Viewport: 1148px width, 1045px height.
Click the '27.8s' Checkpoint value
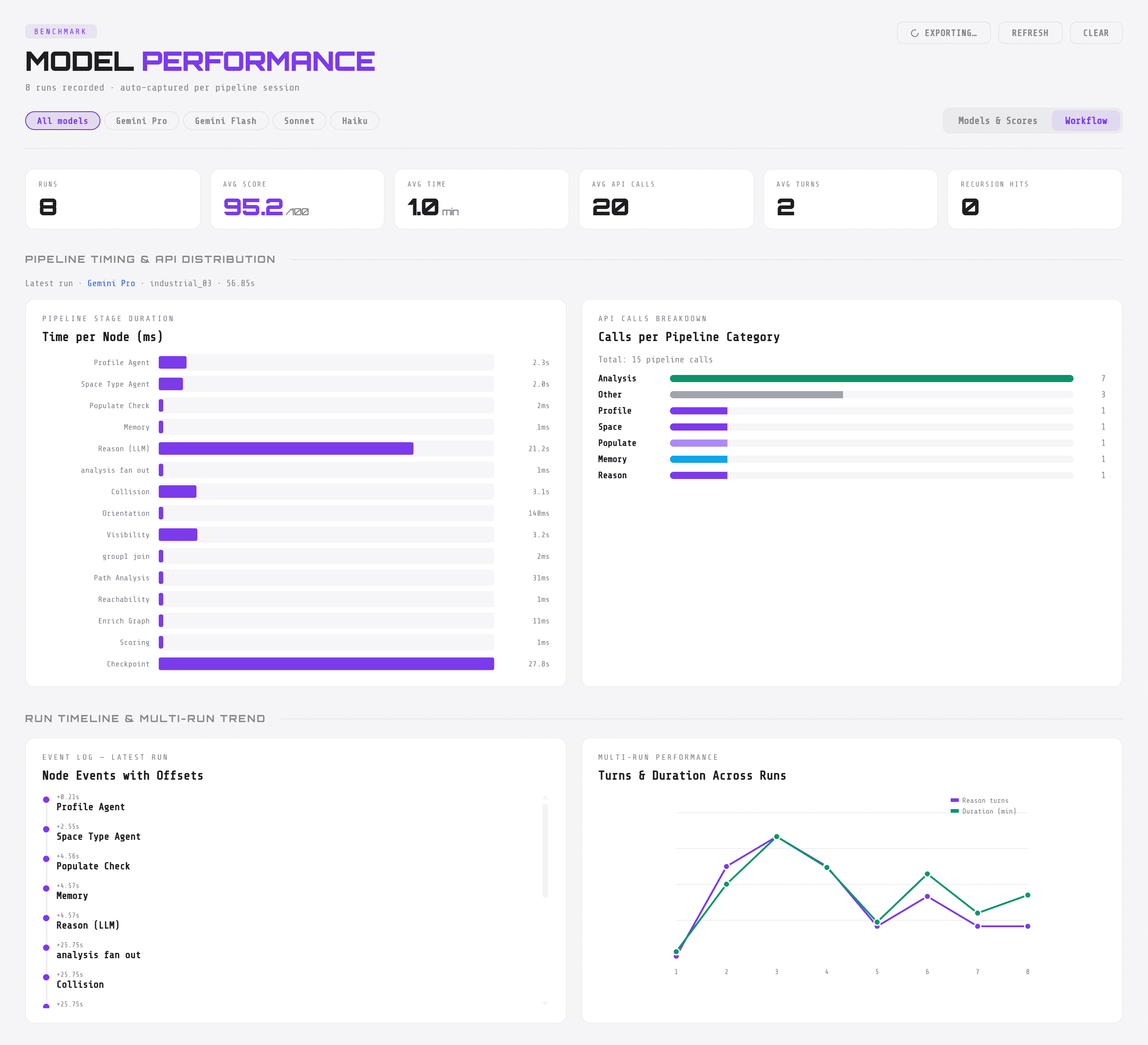coord(539,664)
